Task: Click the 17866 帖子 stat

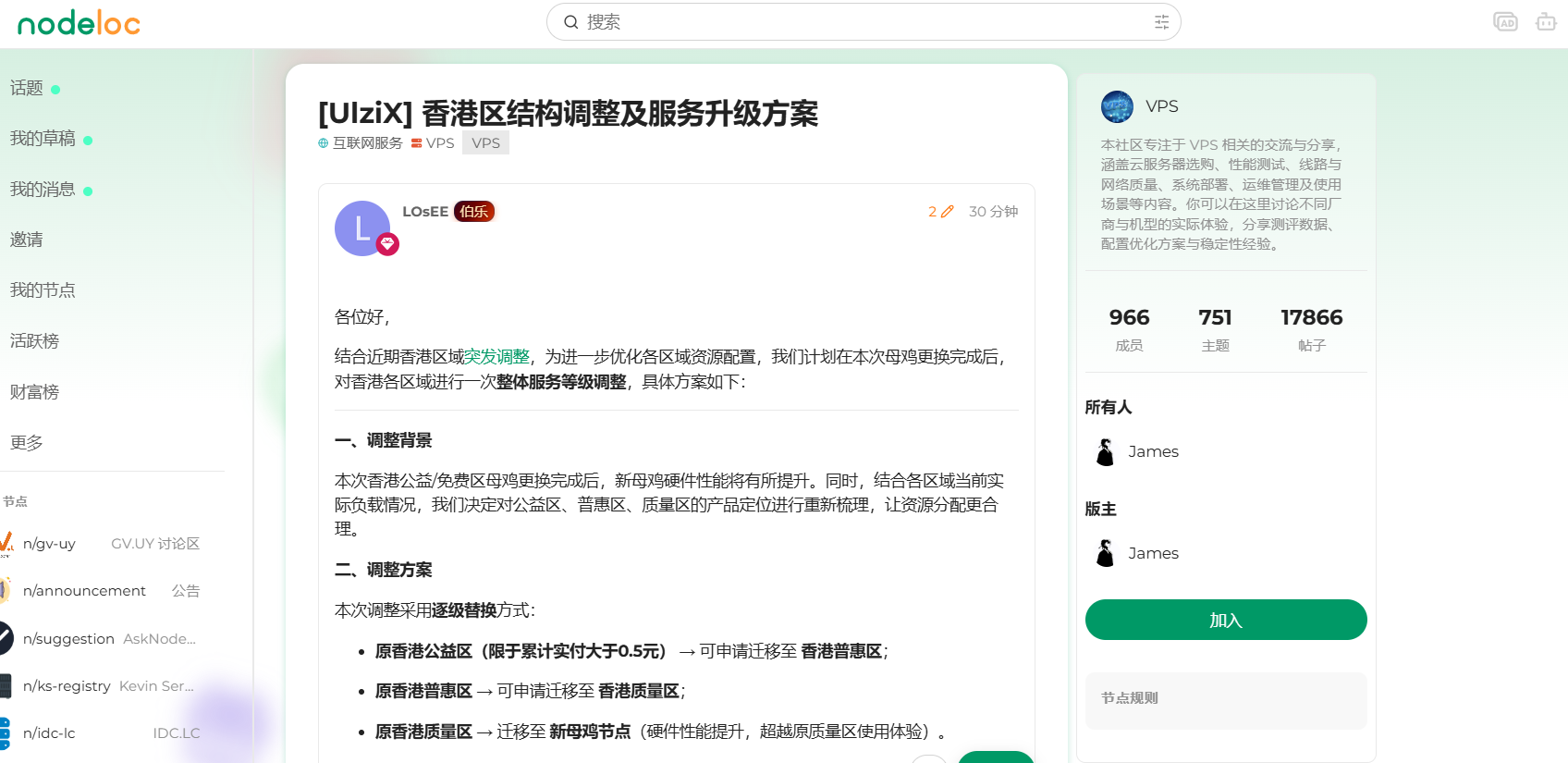Action: tap(1312, 329)
